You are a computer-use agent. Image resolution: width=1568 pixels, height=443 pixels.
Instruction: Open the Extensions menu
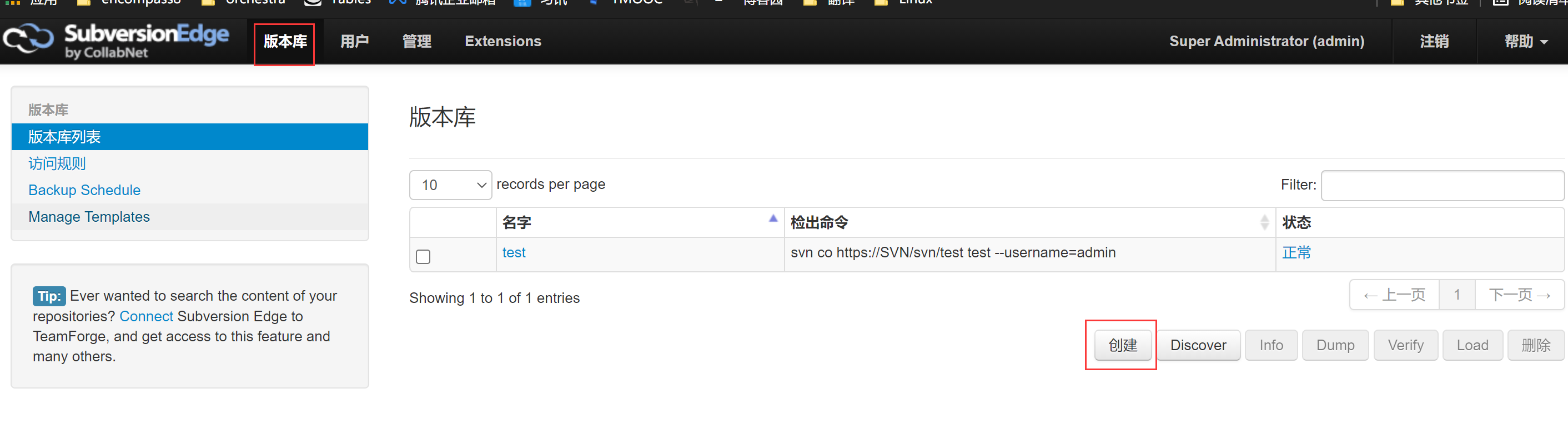coord(503,42)
